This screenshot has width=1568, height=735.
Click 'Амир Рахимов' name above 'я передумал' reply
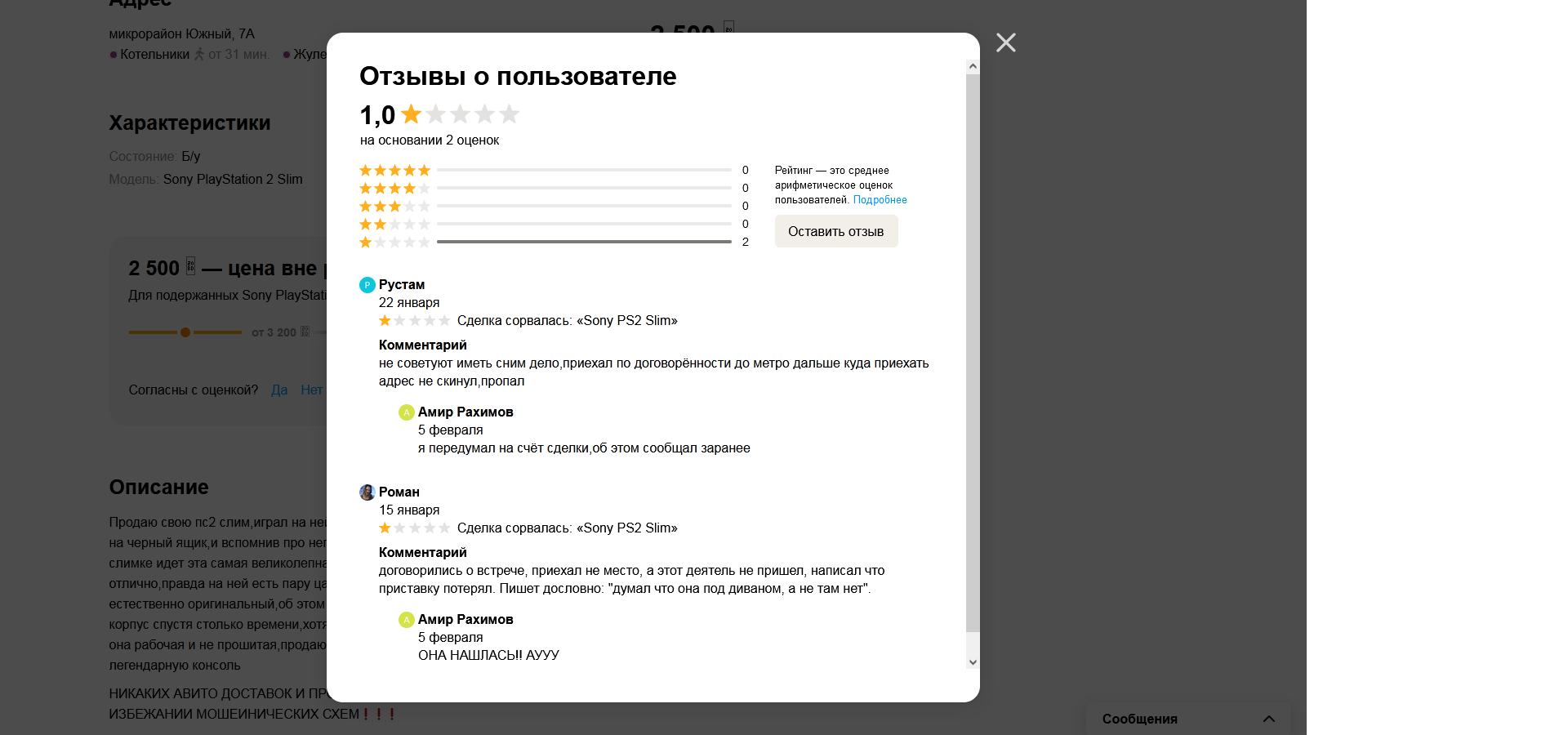(x=465, y=412)
